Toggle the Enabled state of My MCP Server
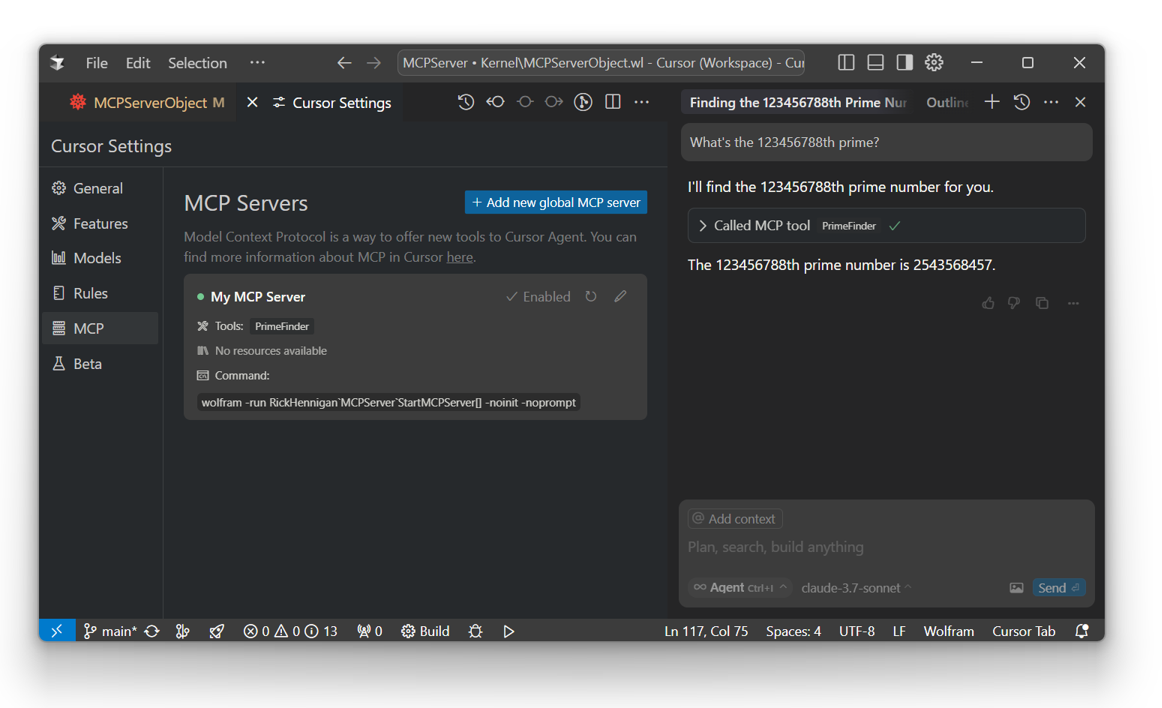The image size is (1162, 708). (538, 296)
